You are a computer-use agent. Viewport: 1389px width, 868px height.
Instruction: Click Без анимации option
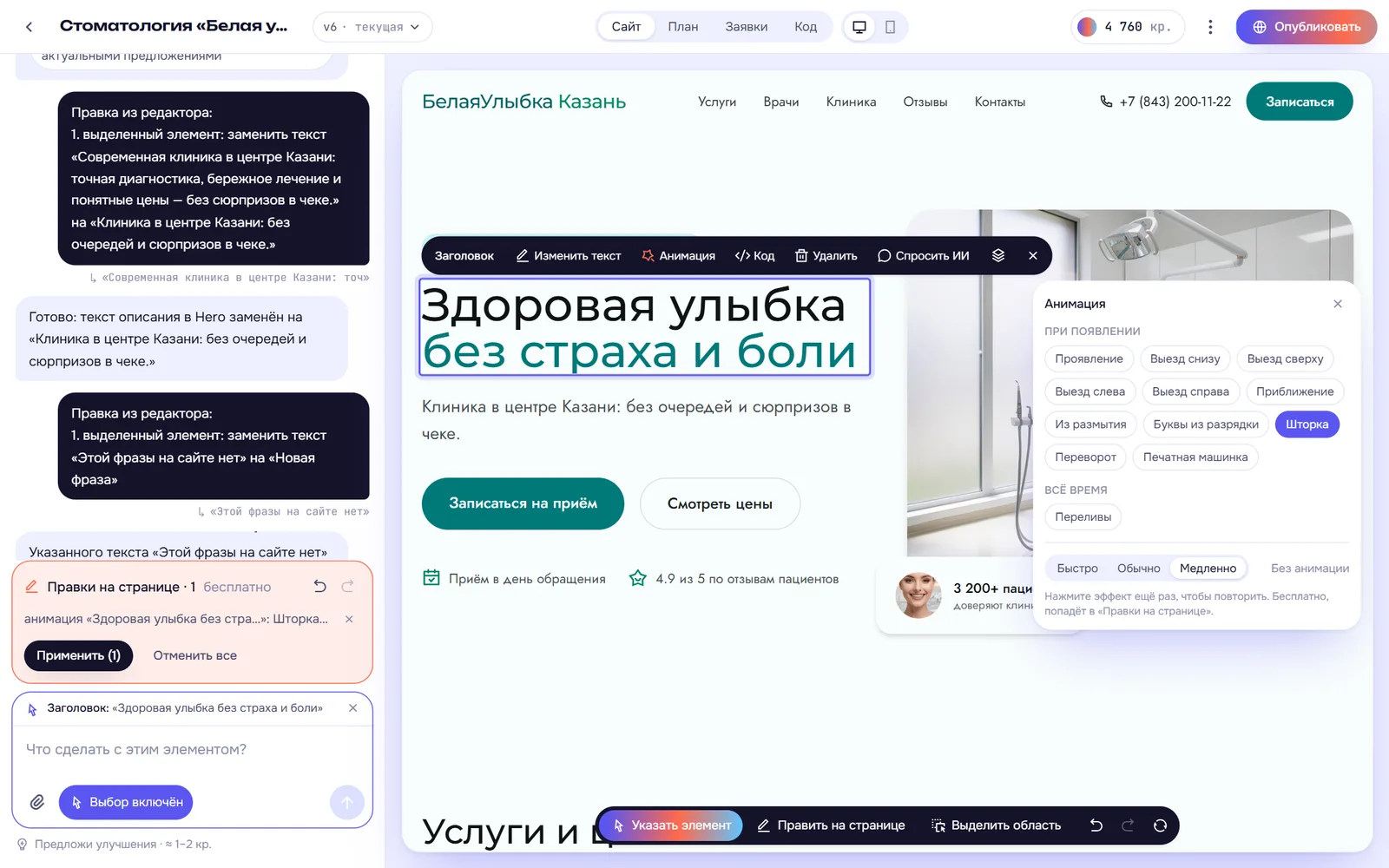point(1309,569)
